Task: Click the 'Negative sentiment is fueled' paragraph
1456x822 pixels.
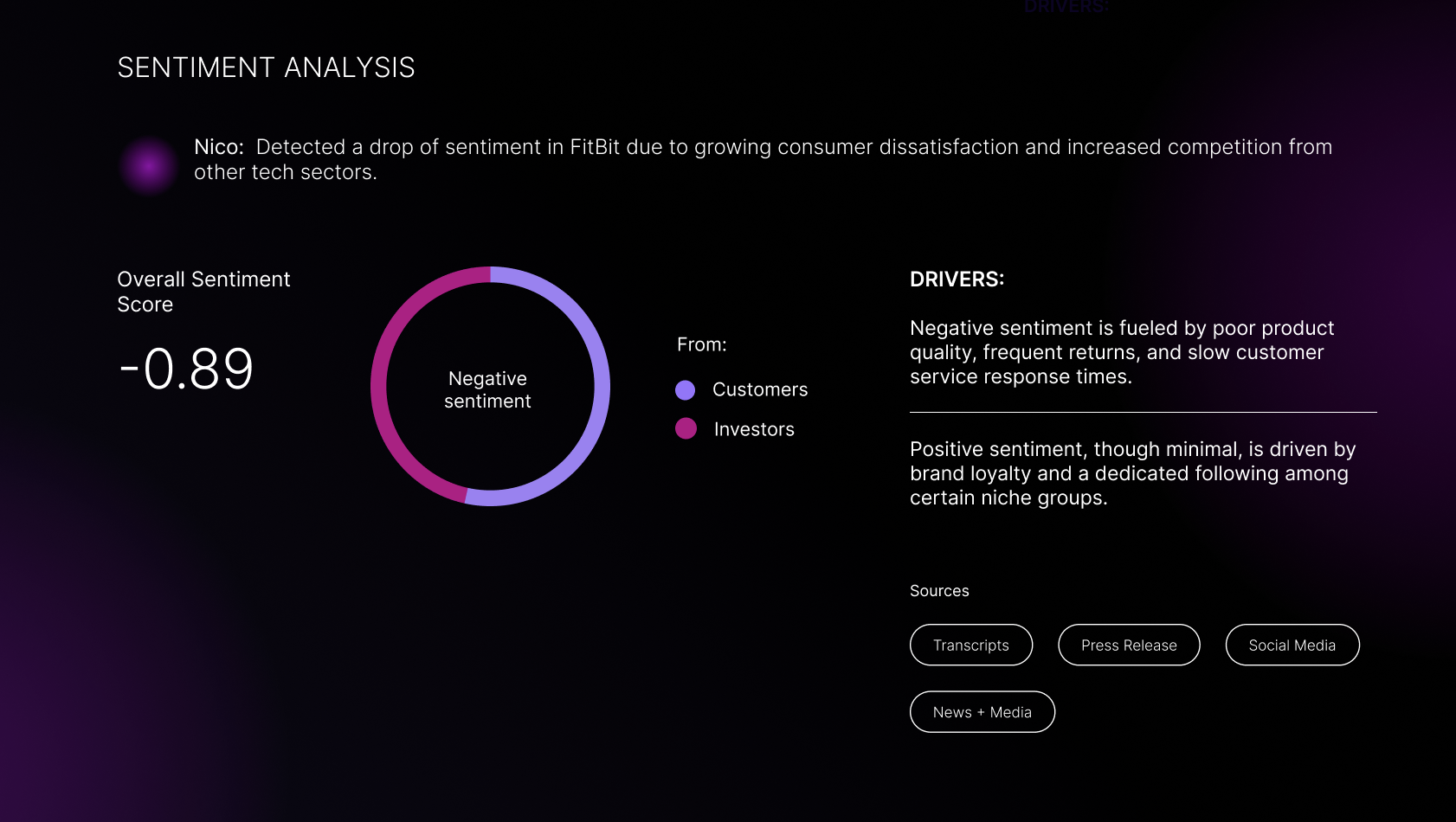Action: click(x=1122, y=352)
